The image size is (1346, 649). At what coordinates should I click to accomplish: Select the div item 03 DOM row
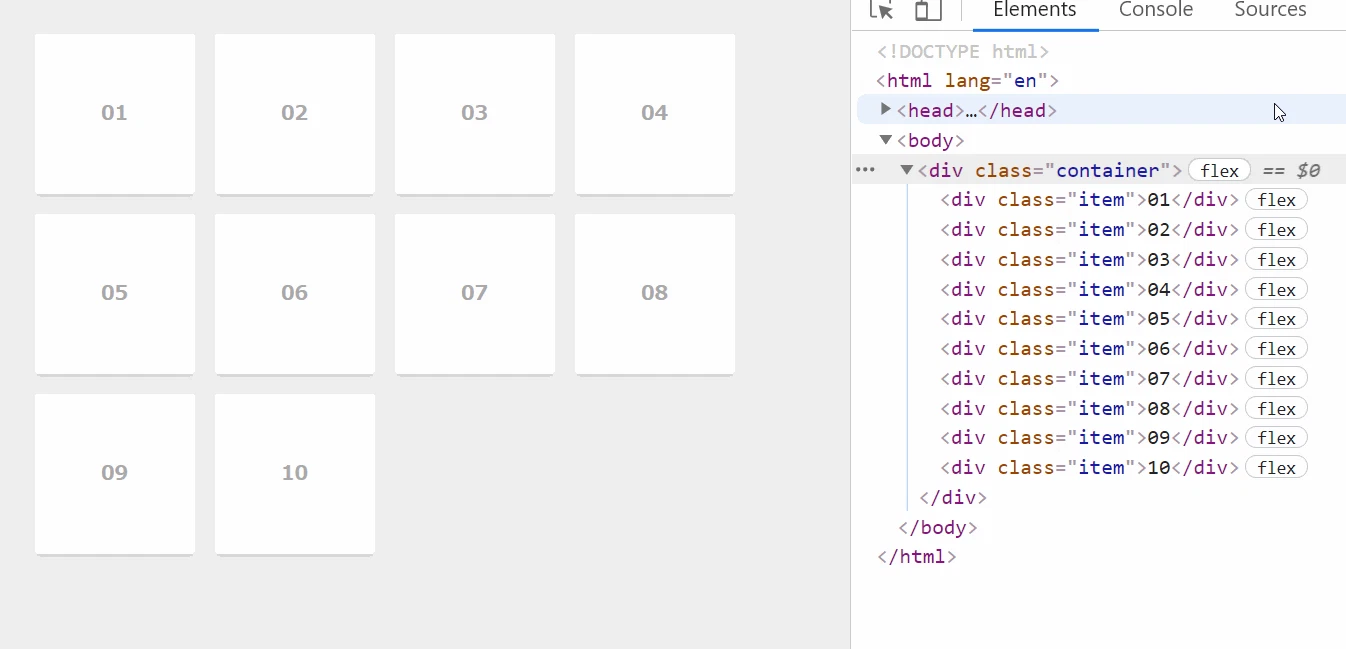(1090, 260)
